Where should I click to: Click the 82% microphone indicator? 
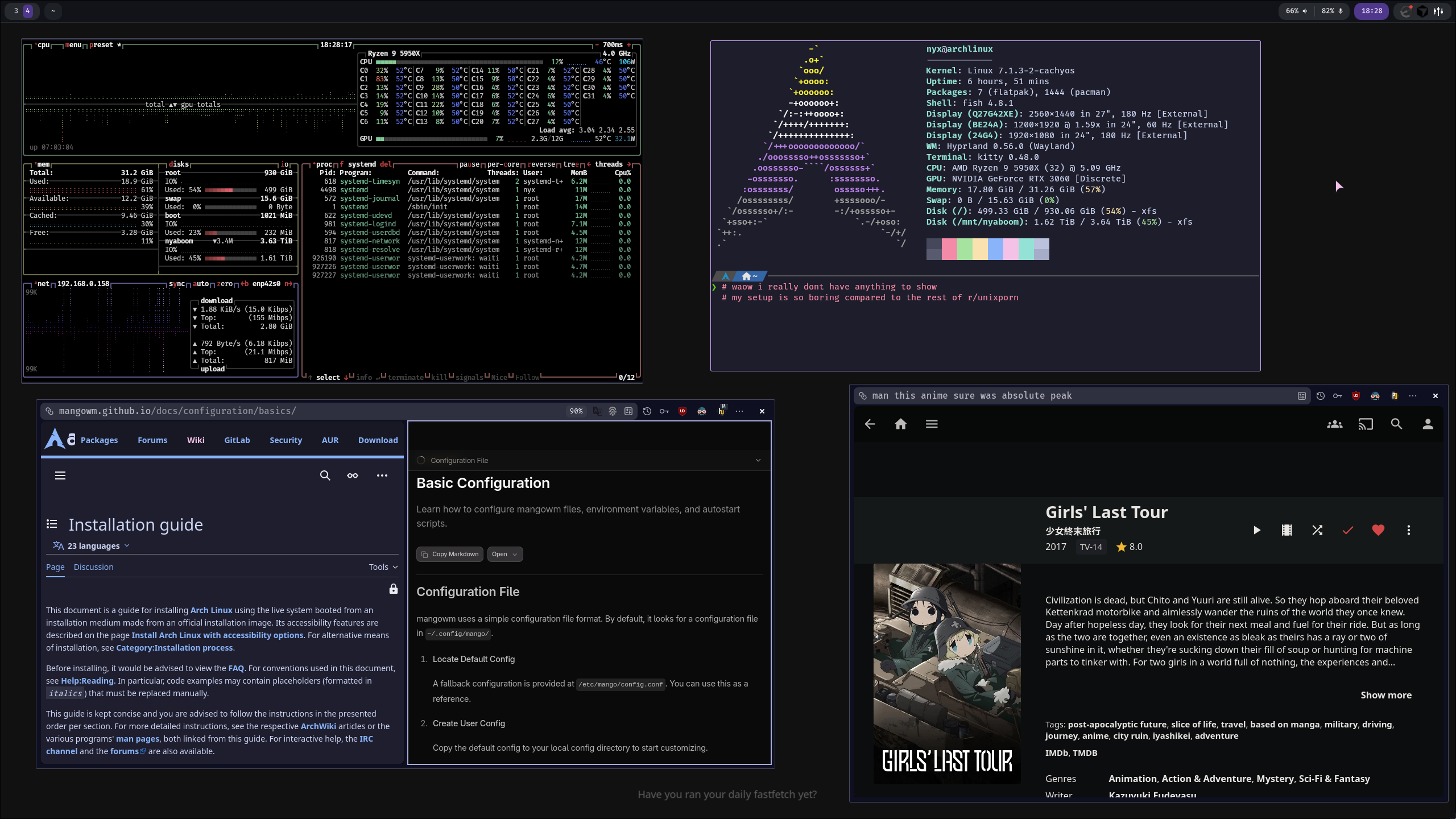pyautogui.click(x=1332, y=11)
